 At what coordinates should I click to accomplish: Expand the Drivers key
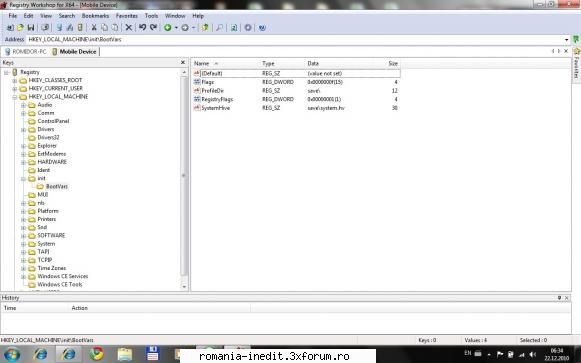pos(23,129)
